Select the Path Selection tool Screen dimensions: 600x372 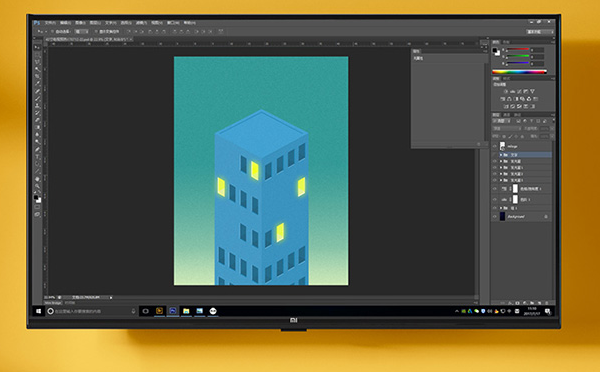tap(37, 164)
